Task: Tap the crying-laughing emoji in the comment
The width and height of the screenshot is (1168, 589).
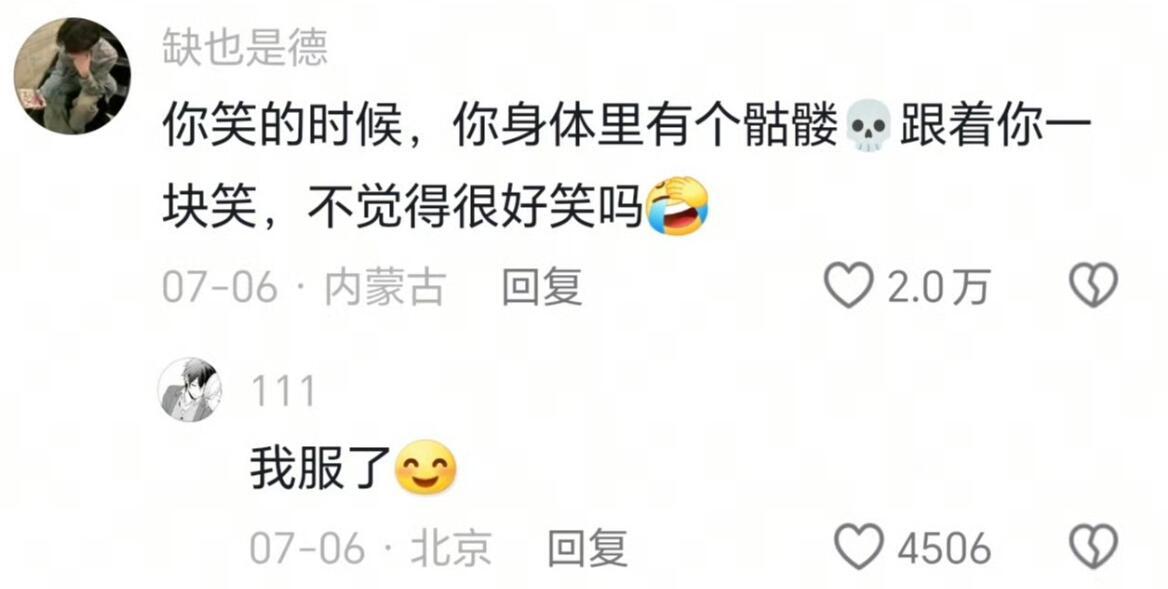Action: coord(676,208)
